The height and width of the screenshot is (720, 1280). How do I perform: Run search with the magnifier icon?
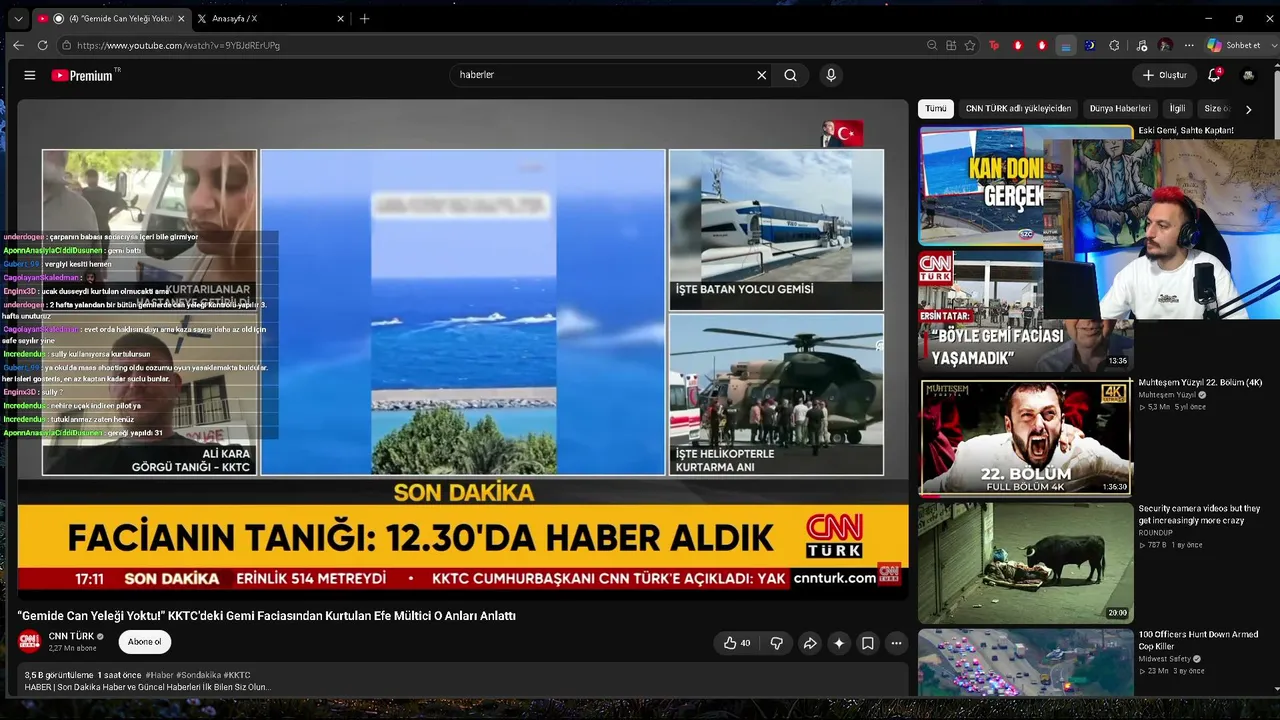click(790, 75)
